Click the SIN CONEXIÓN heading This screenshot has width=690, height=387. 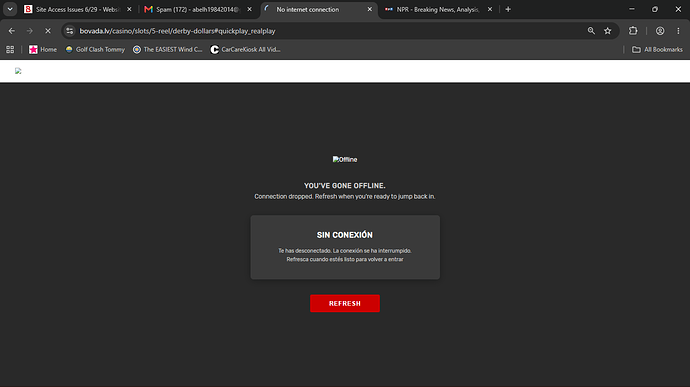(x=345, y=235)
